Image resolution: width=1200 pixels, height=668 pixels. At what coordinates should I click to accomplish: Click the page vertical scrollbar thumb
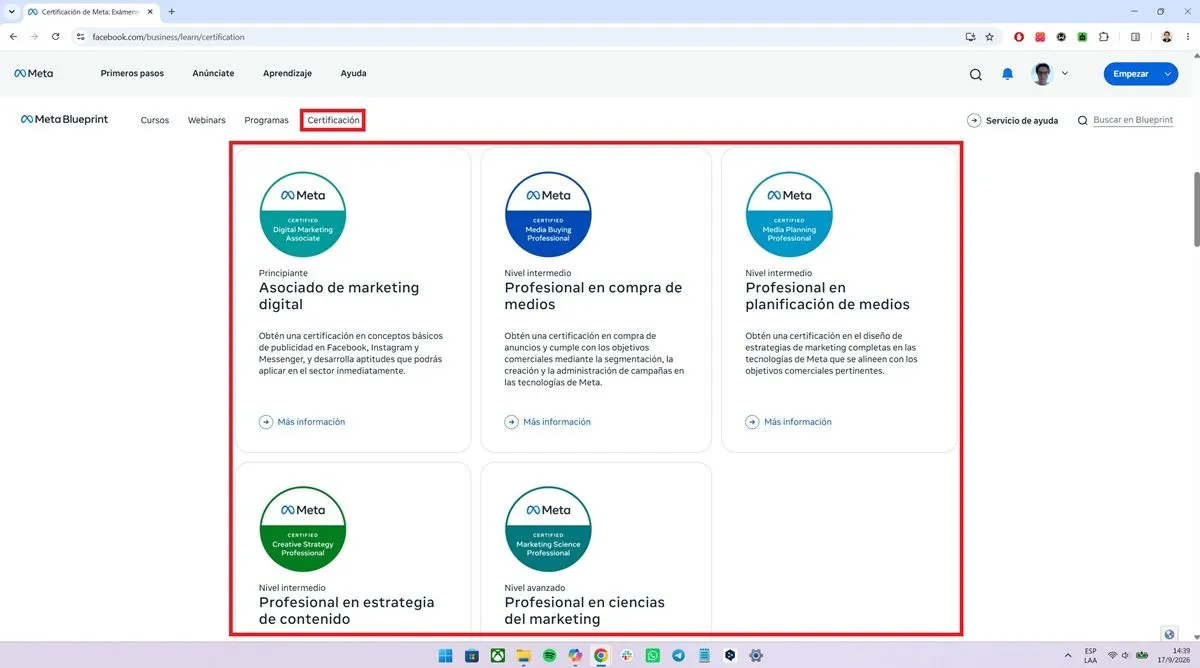click(x=1196, y=208)
